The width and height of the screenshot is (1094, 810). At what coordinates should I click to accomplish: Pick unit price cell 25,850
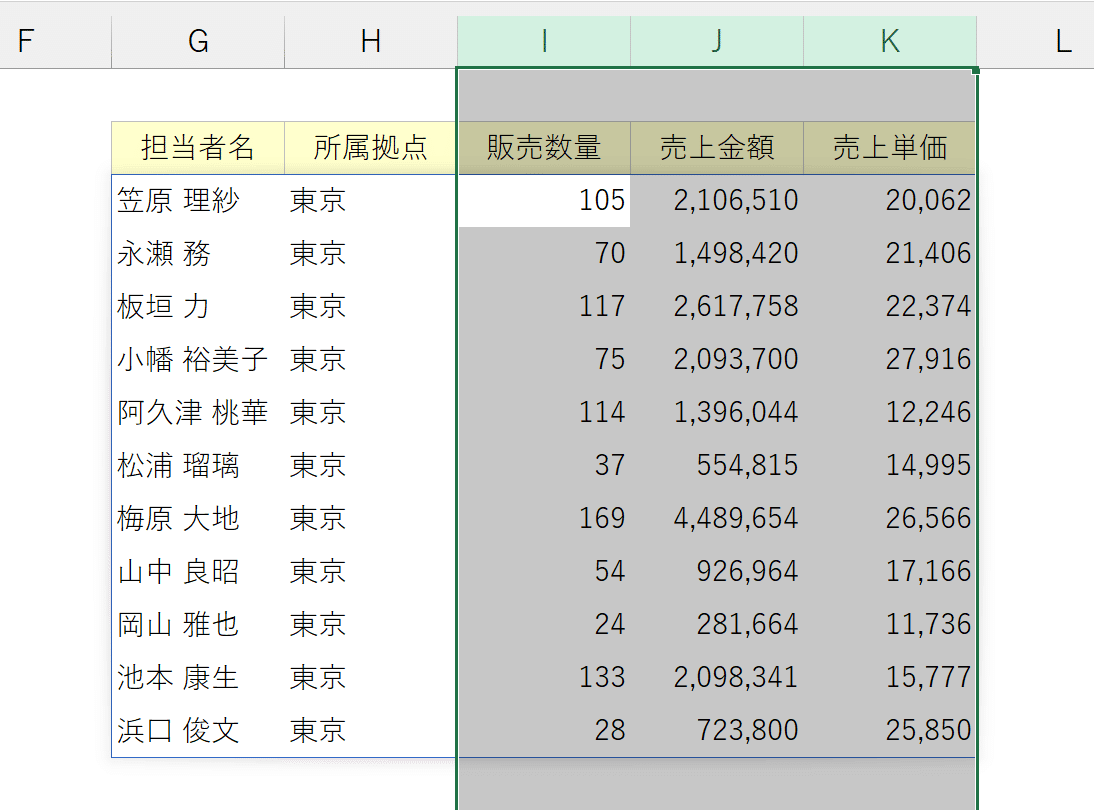pyautogui.click(x=890, y=730)
